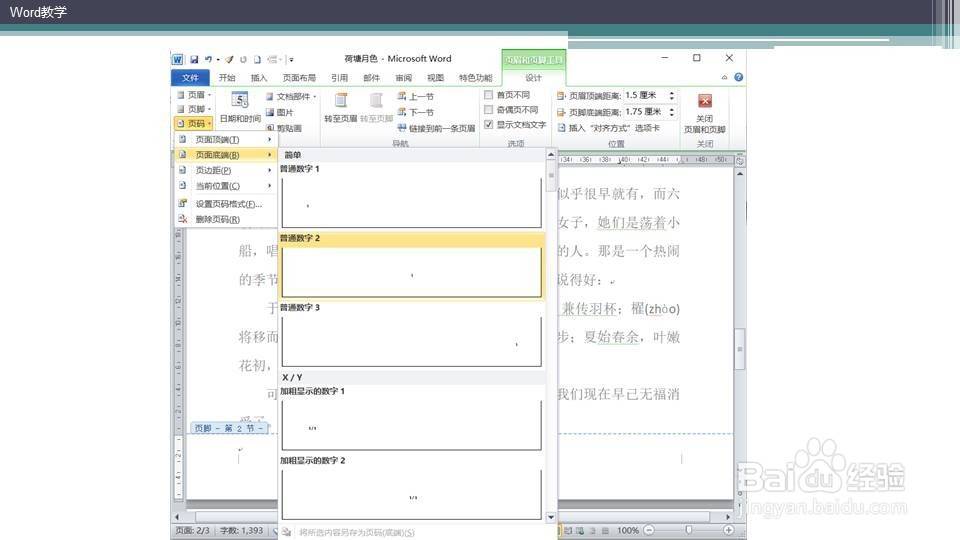Switch to Insert (插入) tab

click(x=259, y=78)
